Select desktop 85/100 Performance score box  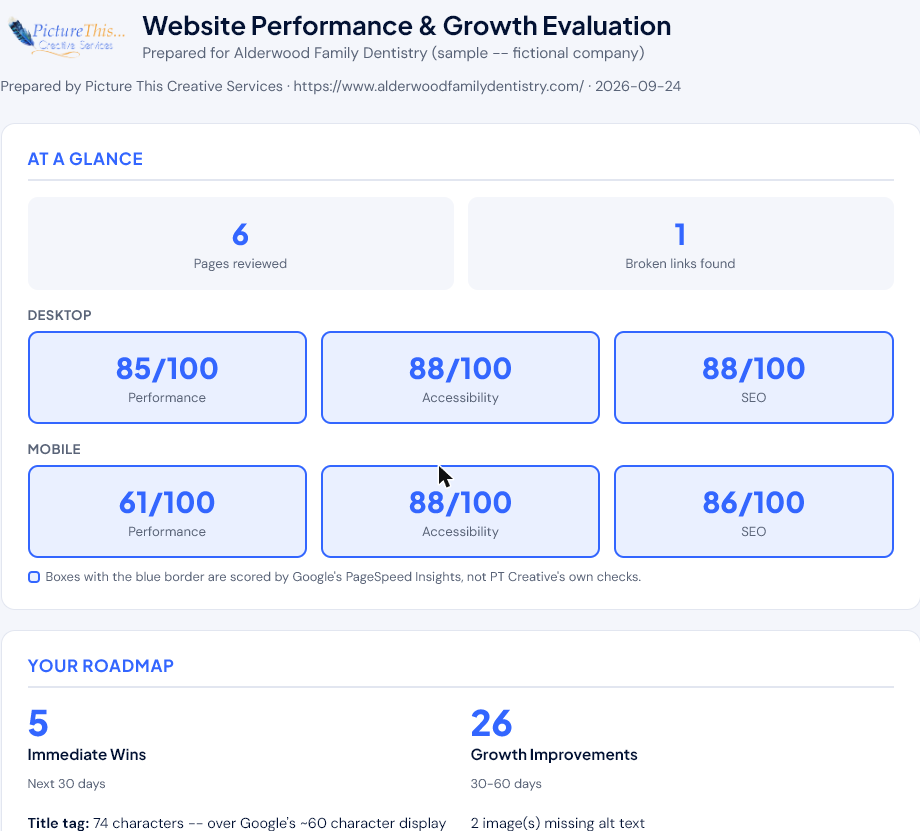tap(167, 377)
